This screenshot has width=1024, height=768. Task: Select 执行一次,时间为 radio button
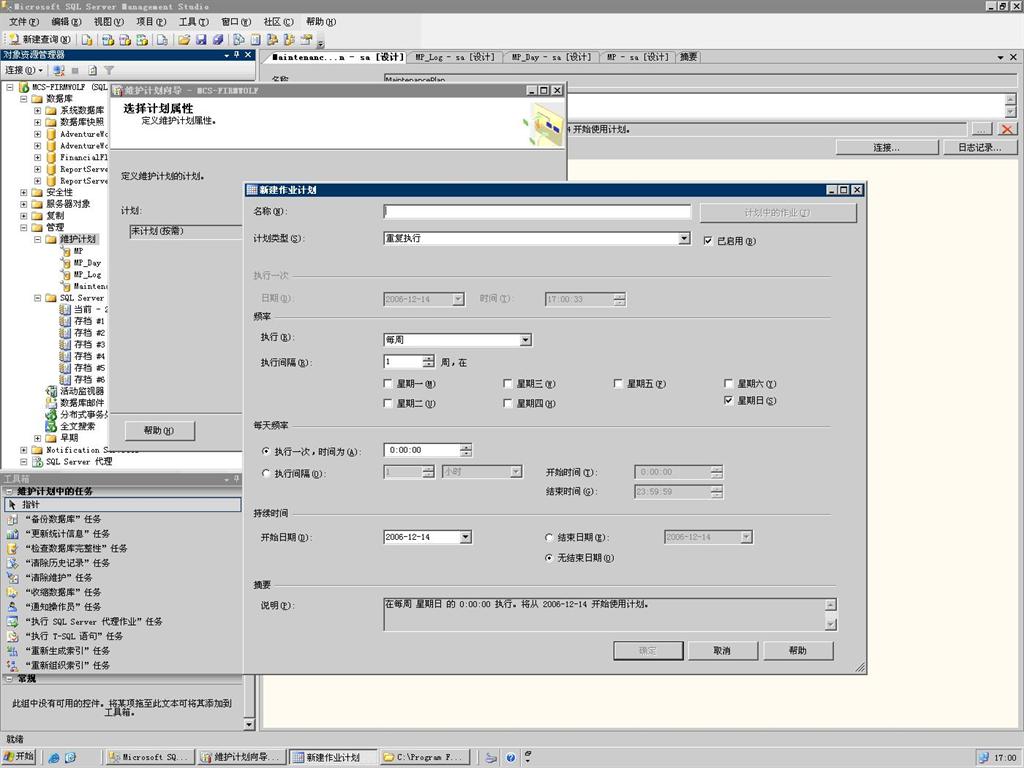[x=266, y=451]
